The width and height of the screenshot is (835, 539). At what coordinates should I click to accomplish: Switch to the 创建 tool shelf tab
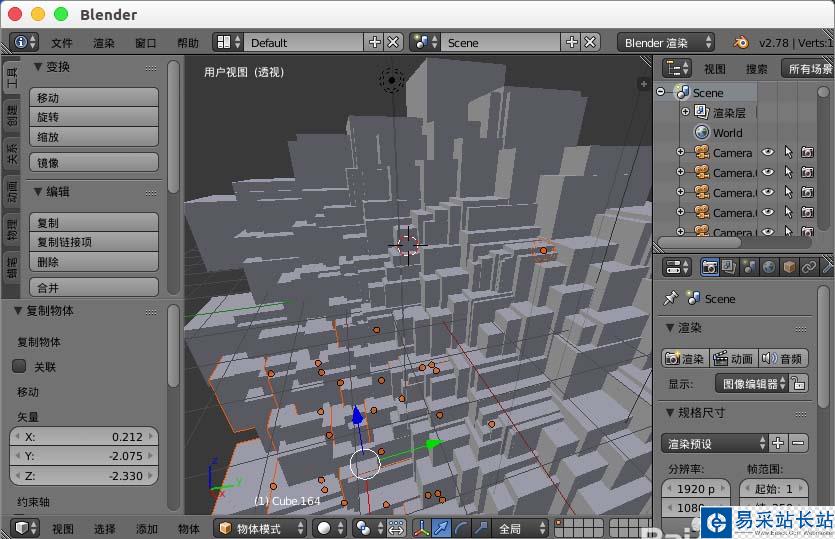[x=12, y=116]
